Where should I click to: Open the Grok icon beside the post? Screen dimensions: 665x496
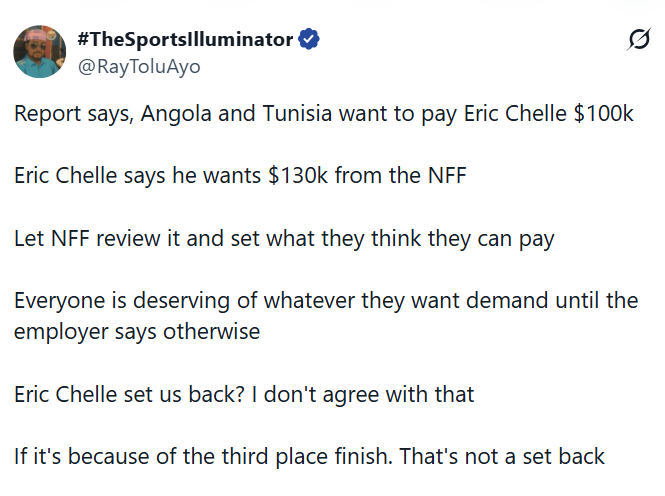(636, 40)
